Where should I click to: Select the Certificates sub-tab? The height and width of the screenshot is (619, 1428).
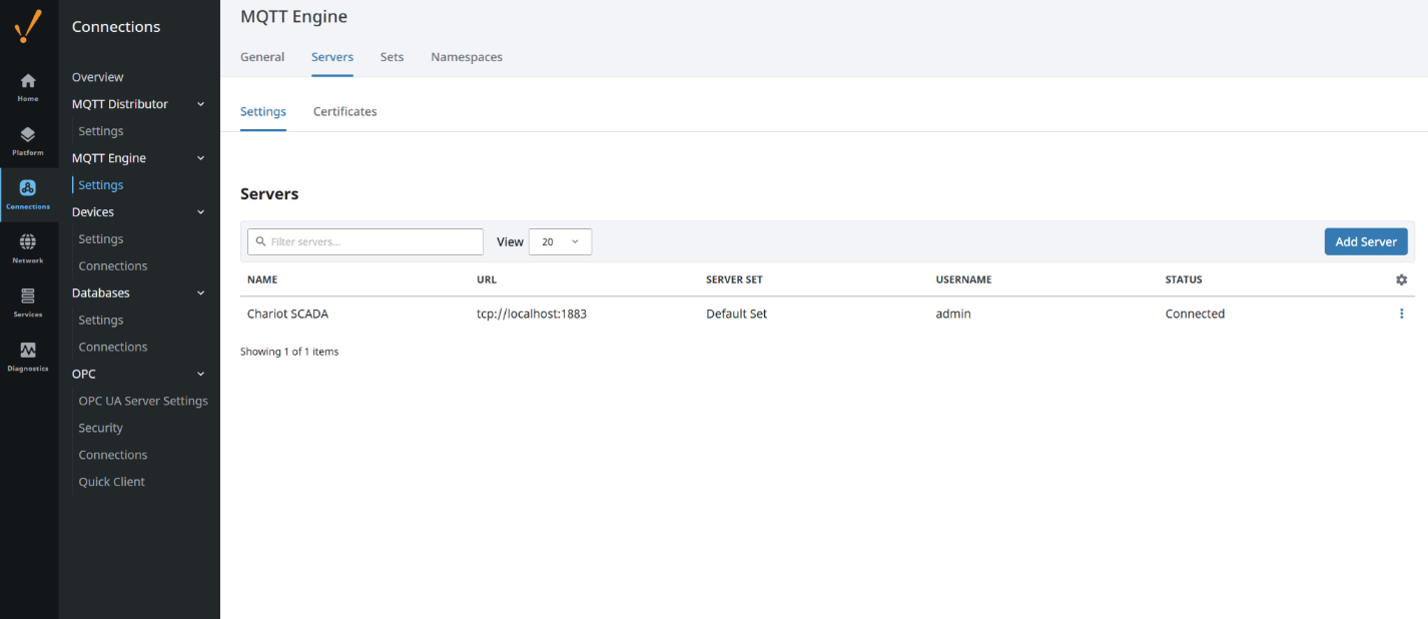pyautogui.click(x=345, y=112)
